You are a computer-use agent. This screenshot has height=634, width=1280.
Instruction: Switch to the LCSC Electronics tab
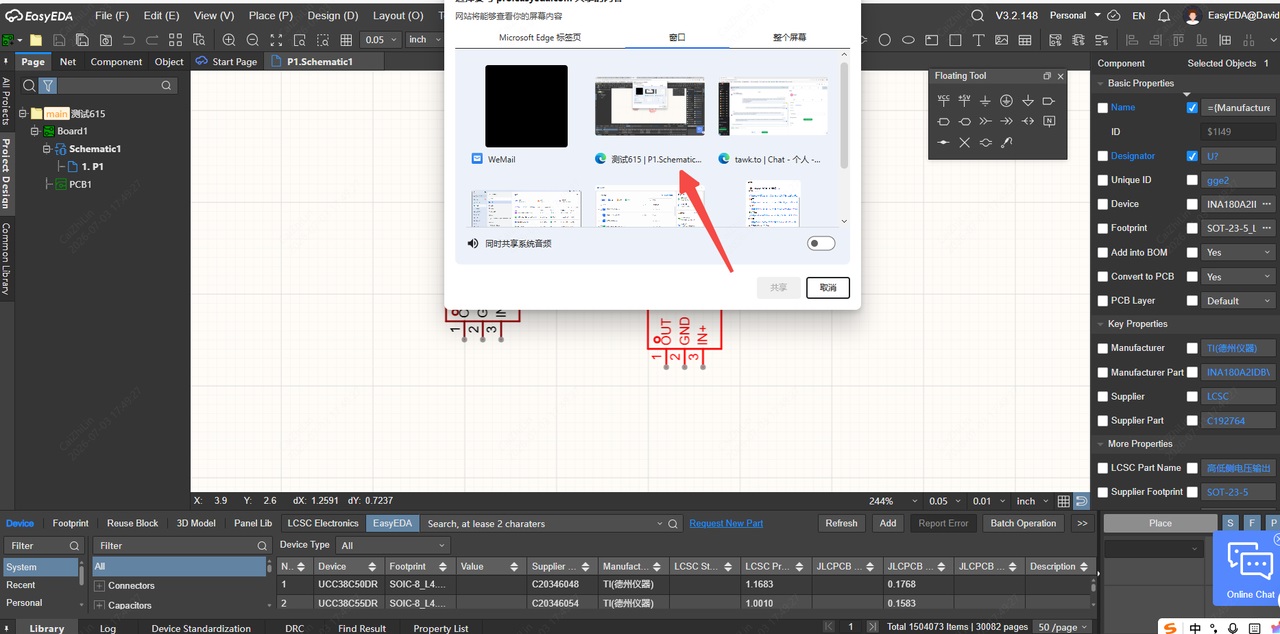coord(322,523)
